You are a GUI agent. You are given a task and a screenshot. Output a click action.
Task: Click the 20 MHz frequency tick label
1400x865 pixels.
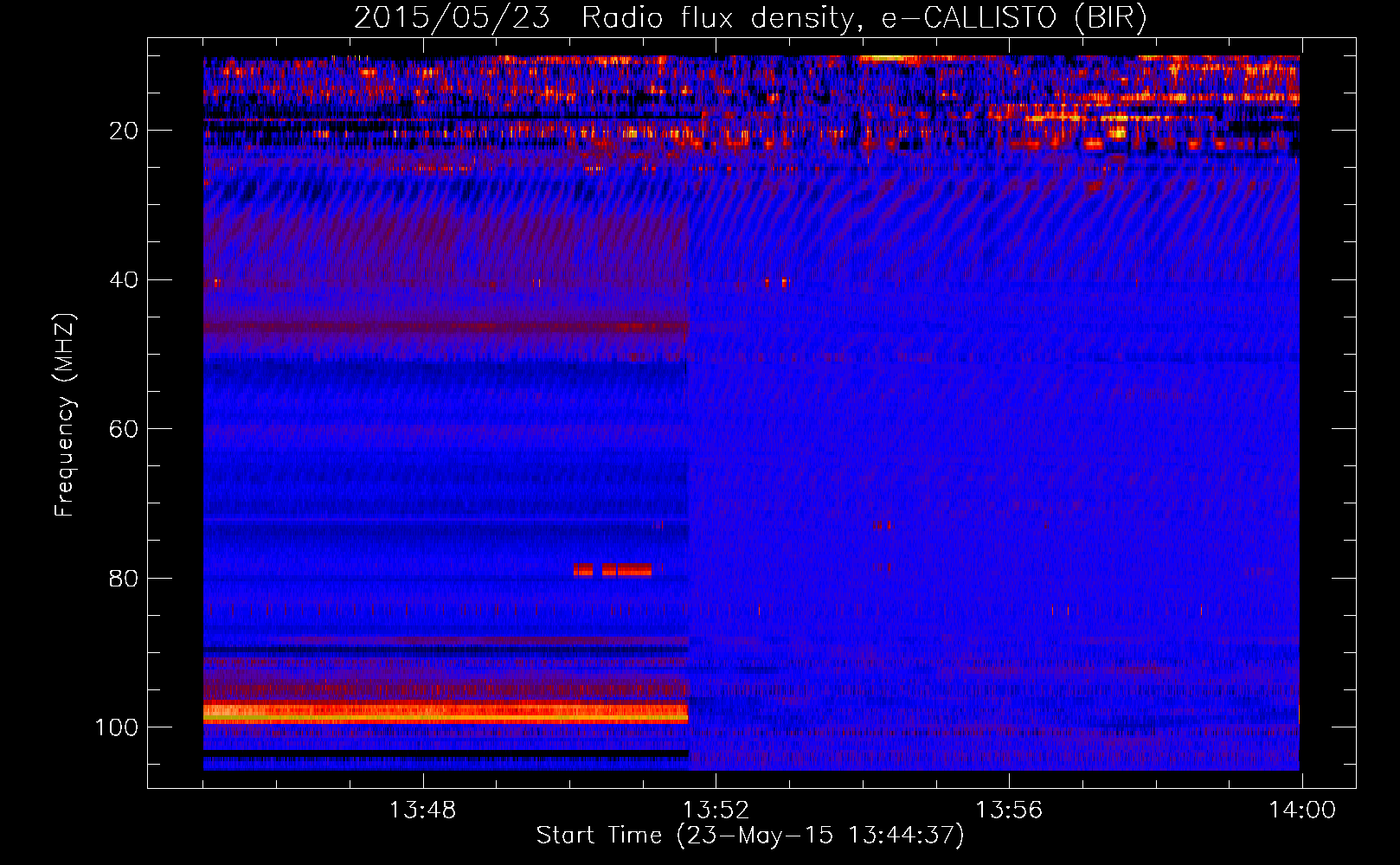pyautogui.click(x=124, y=131)
